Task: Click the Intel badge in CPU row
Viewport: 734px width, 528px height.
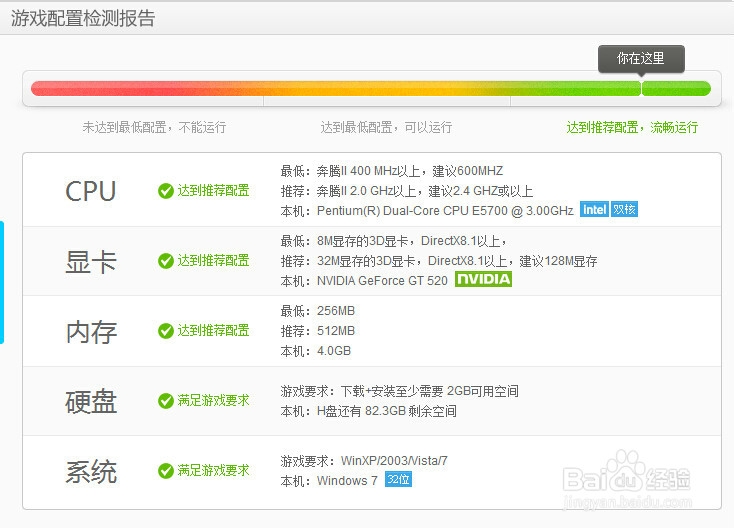Action: pyautogui.click(x=595, y=210)
